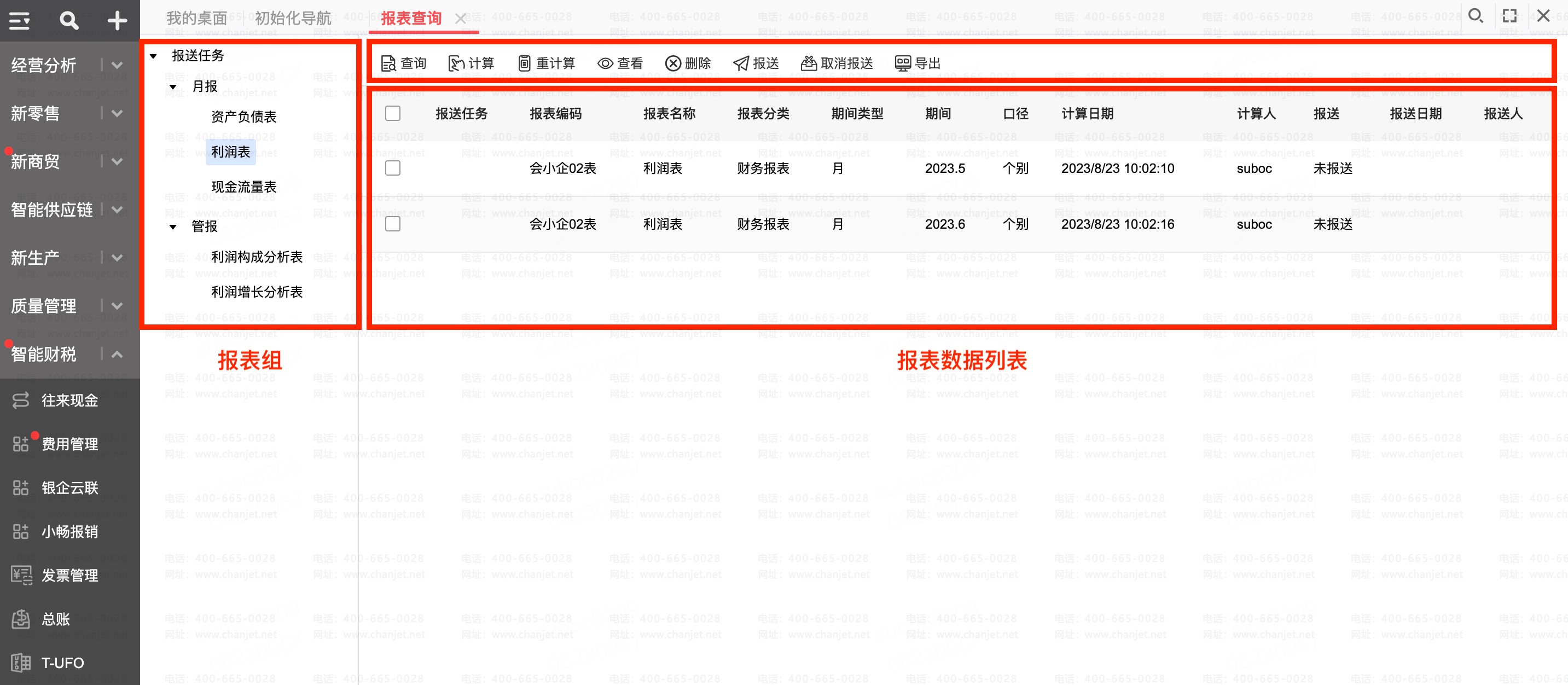
Task: Click the 计算 calculate toolbar icon
Action: [456, 63]
